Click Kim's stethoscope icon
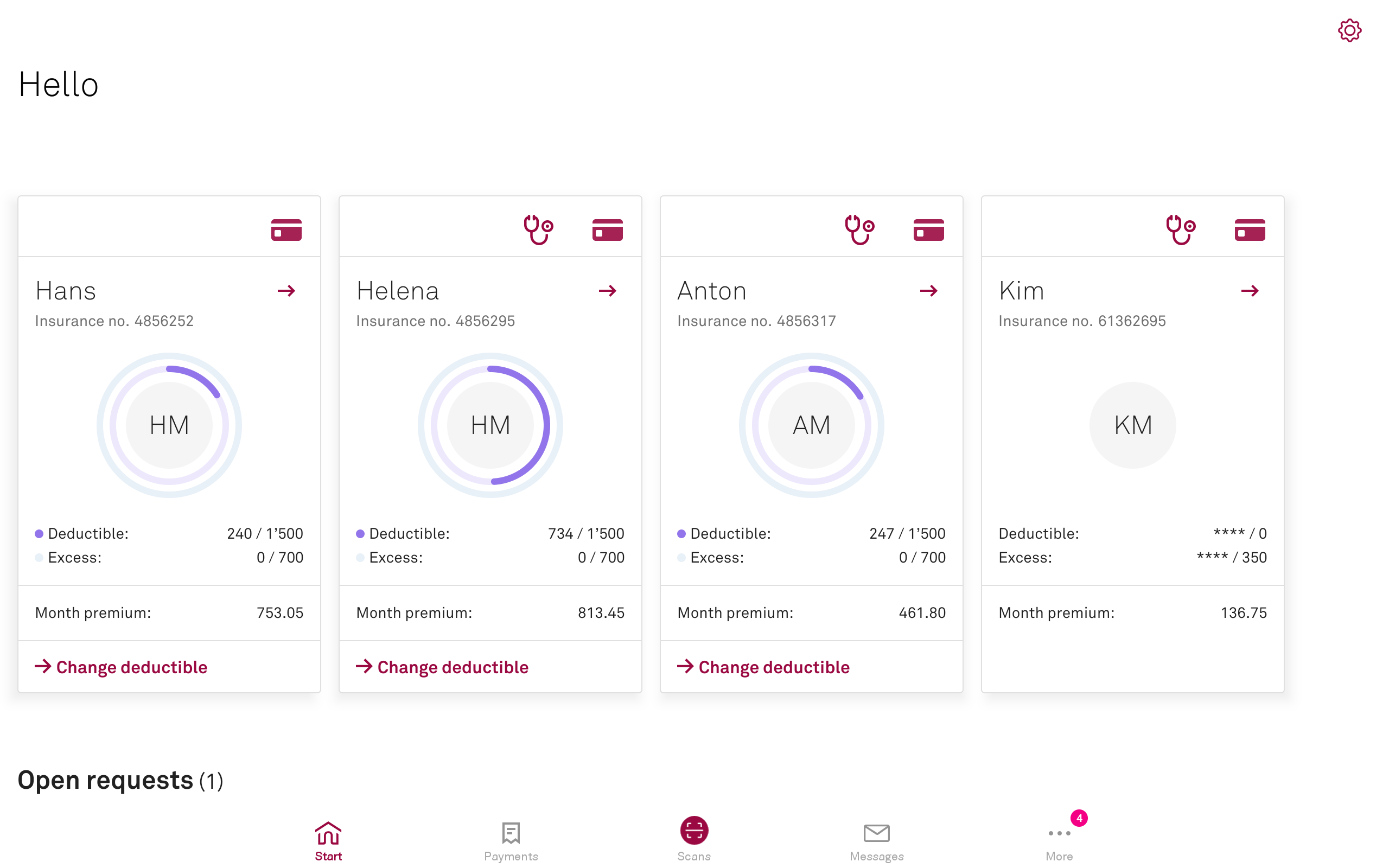Screen dimensions: 1389x868 pos(1180,229)
